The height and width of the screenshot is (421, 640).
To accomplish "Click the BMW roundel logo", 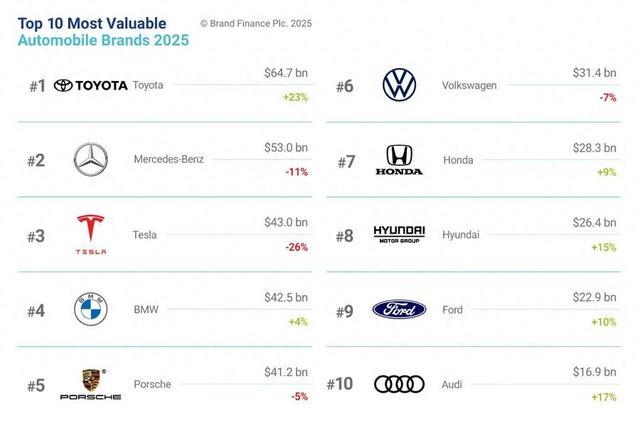I will click(91, 310).
